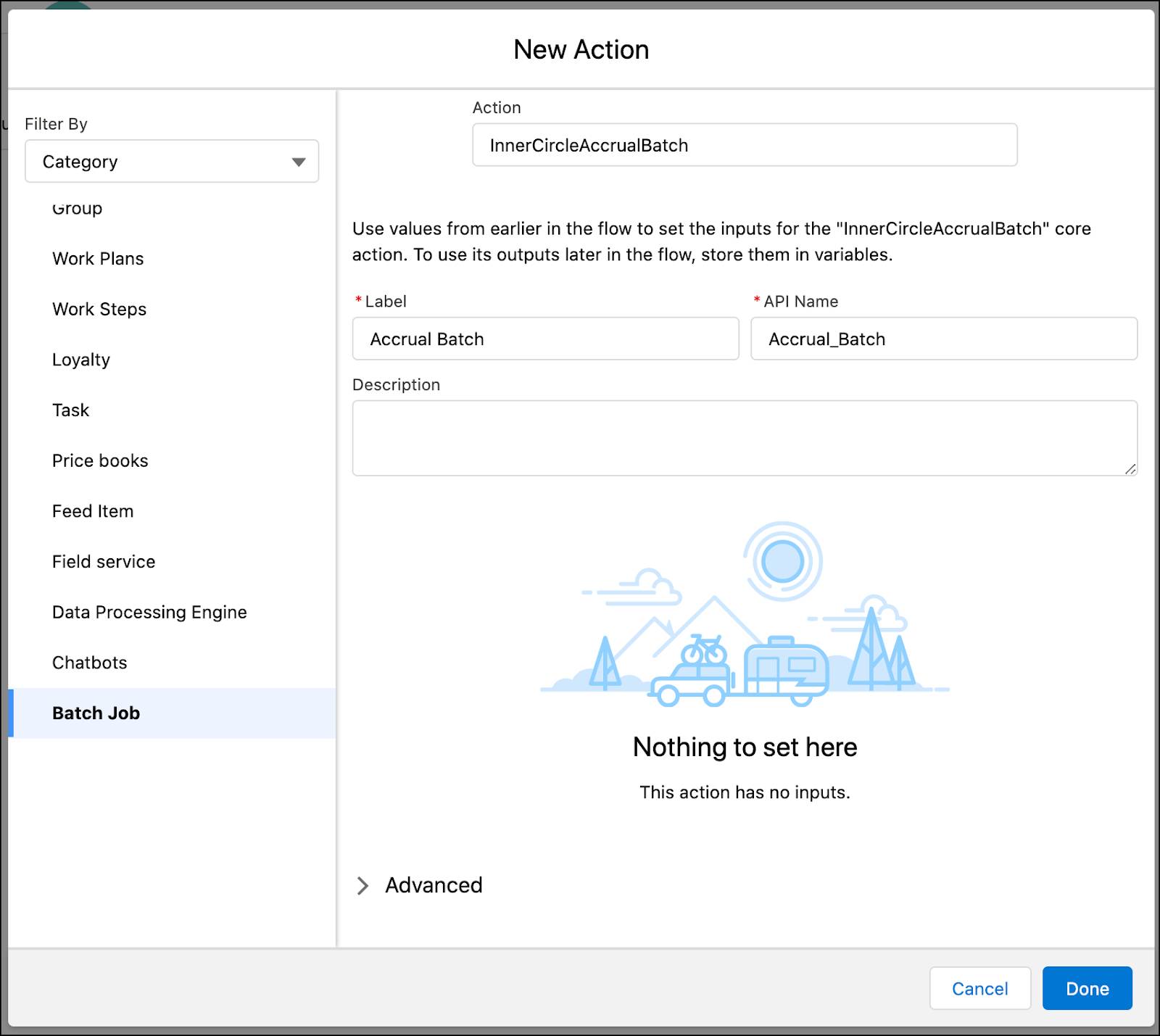Image resolution: width=1160 pixels, height=1036 pixels.
Task: Select the Data Processing Engine category
Action: 172,613
